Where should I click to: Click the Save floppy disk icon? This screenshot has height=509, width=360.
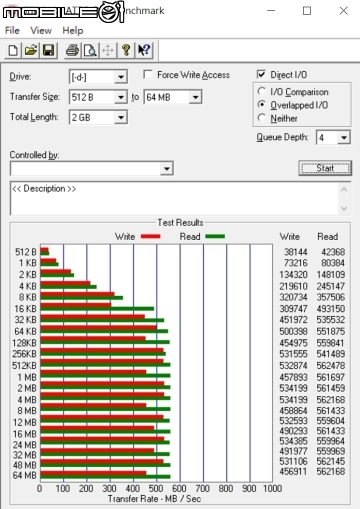pos(49,51)
